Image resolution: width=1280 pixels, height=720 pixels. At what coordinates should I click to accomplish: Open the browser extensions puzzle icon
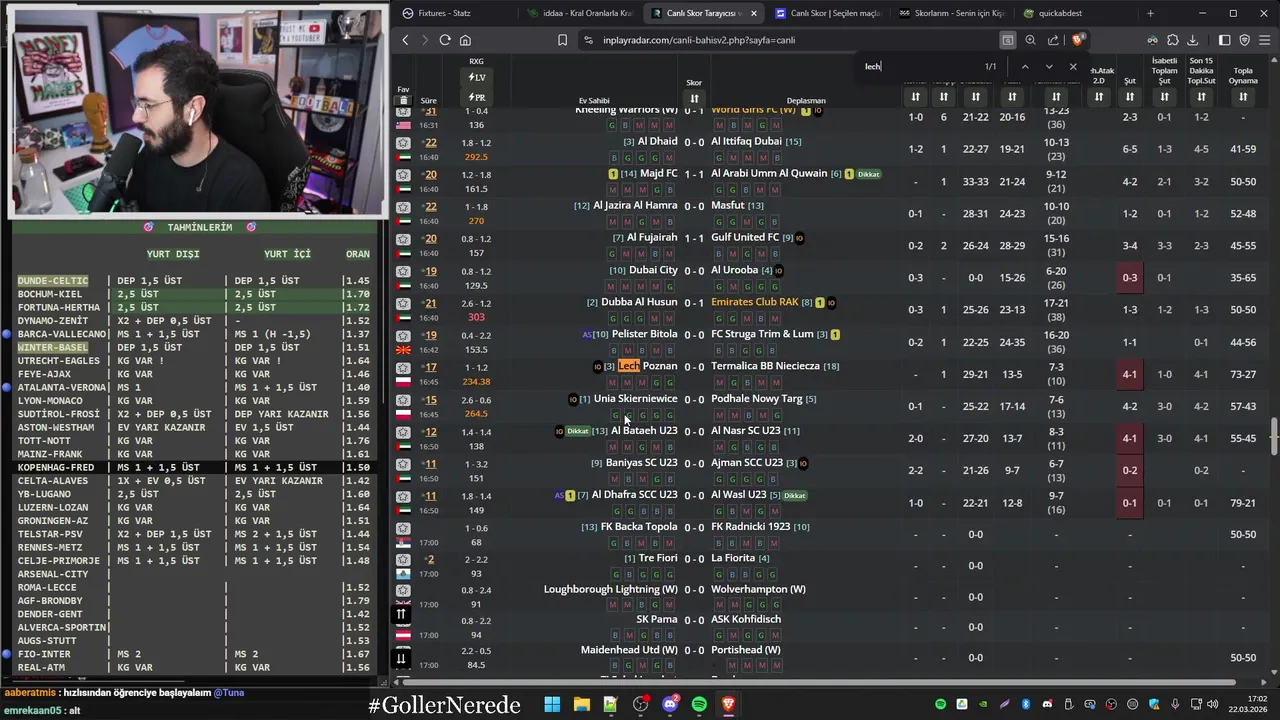[1173, 40]
